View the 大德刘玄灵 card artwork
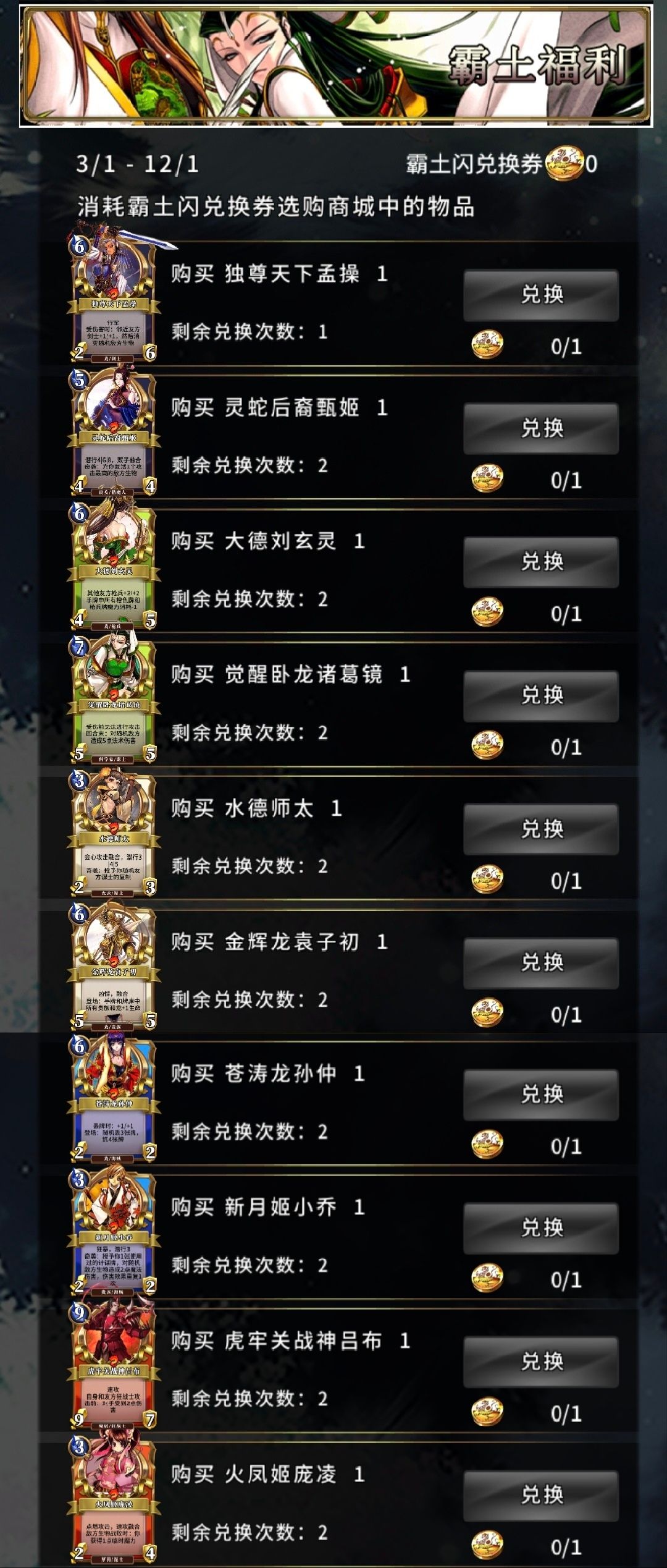 pyautogui.click(x=114, y=565)
